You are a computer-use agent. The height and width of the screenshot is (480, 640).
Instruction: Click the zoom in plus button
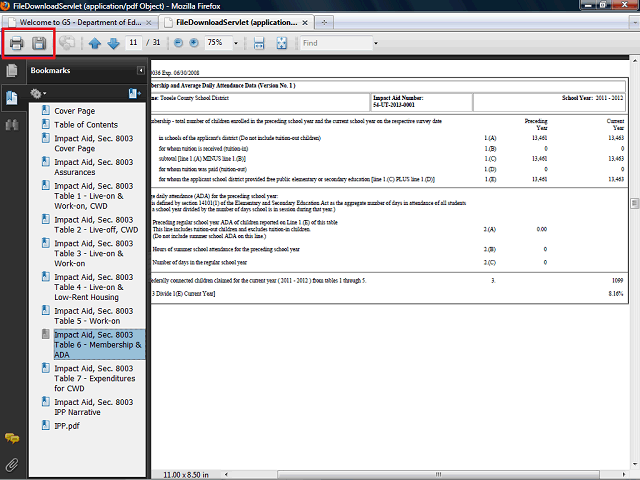pos(192,44)
